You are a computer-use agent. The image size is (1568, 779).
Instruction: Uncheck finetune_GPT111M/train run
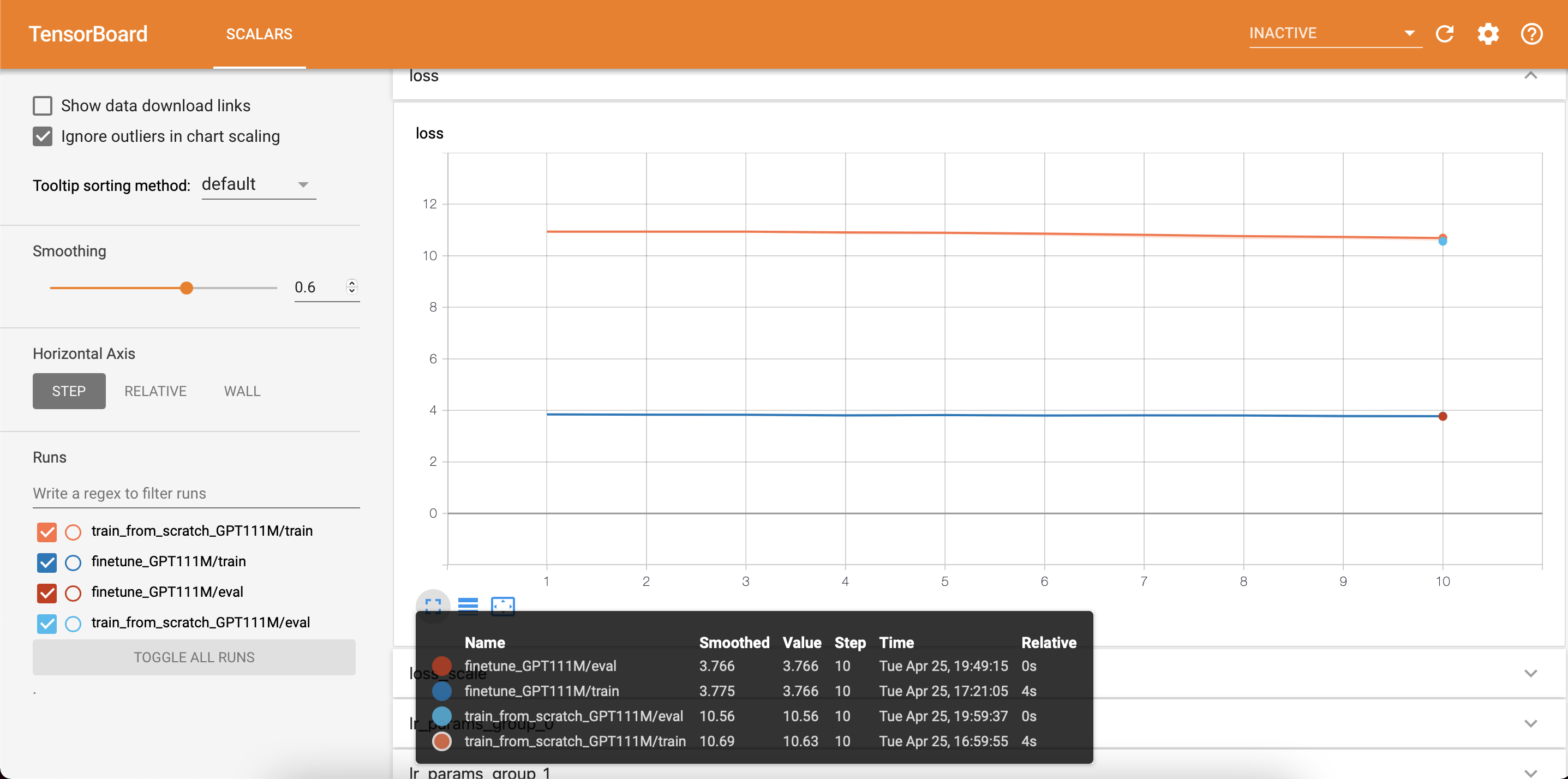[47, 562]
